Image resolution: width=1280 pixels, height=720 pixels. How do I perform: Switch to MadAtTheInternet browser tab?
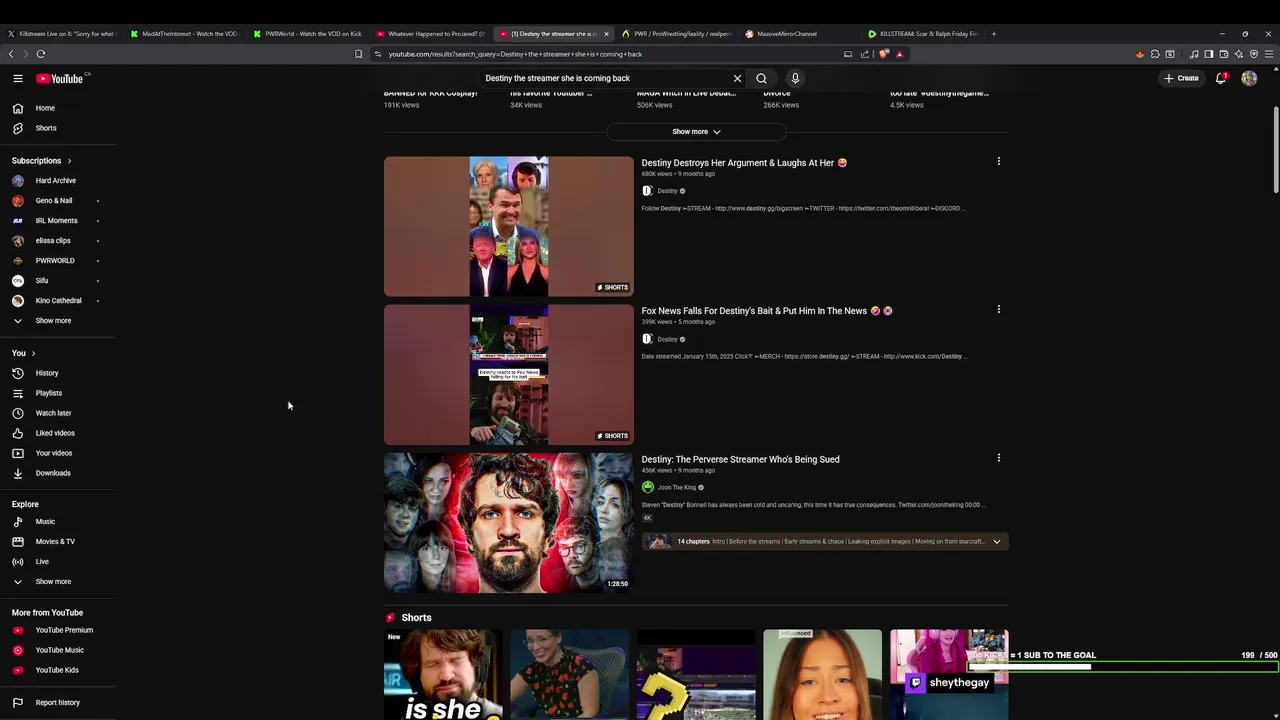coord(186,34)
